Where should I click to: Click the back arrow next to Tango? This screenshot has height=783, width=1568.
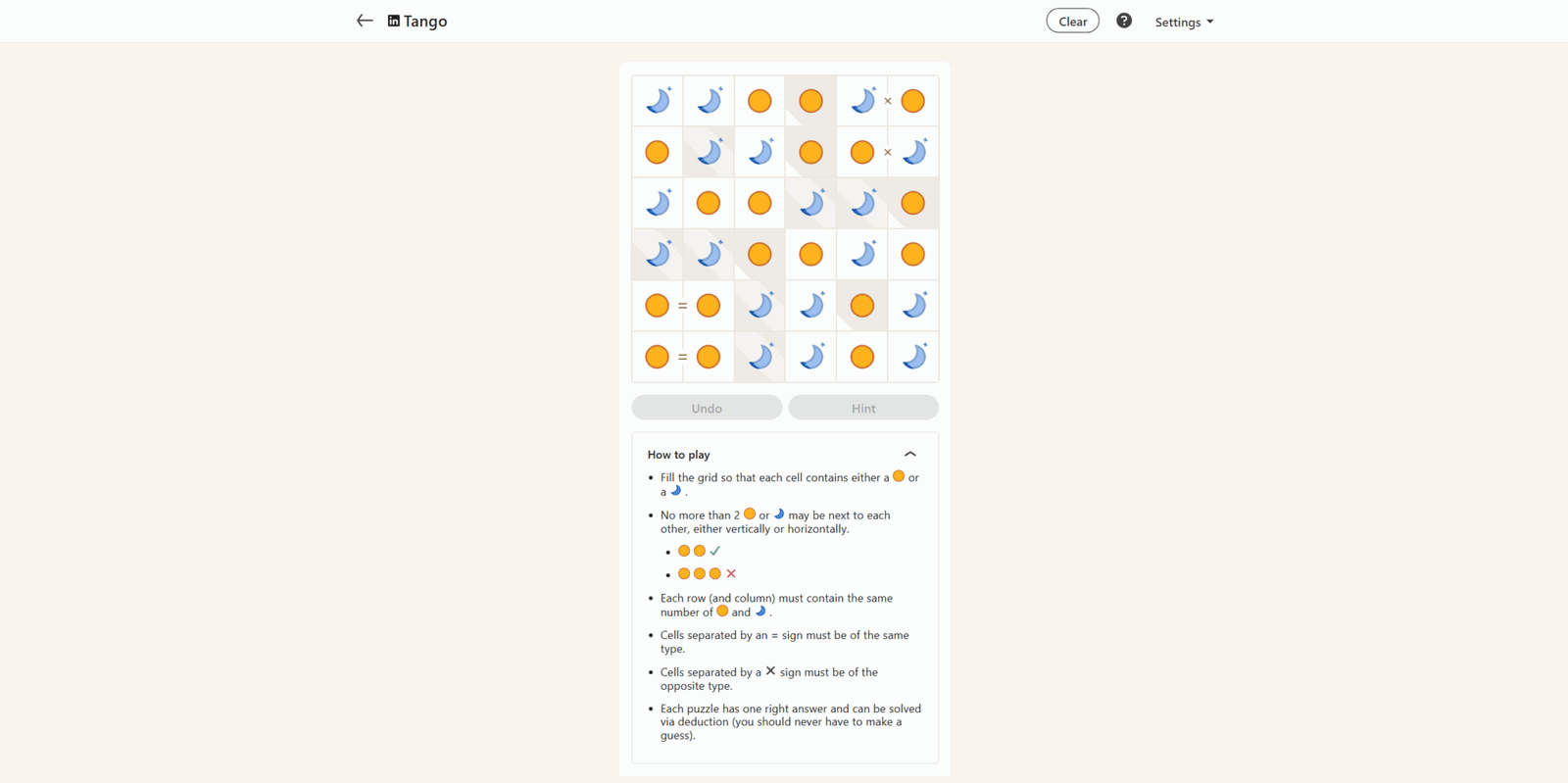pyautogui.click(x=365, y=21)
